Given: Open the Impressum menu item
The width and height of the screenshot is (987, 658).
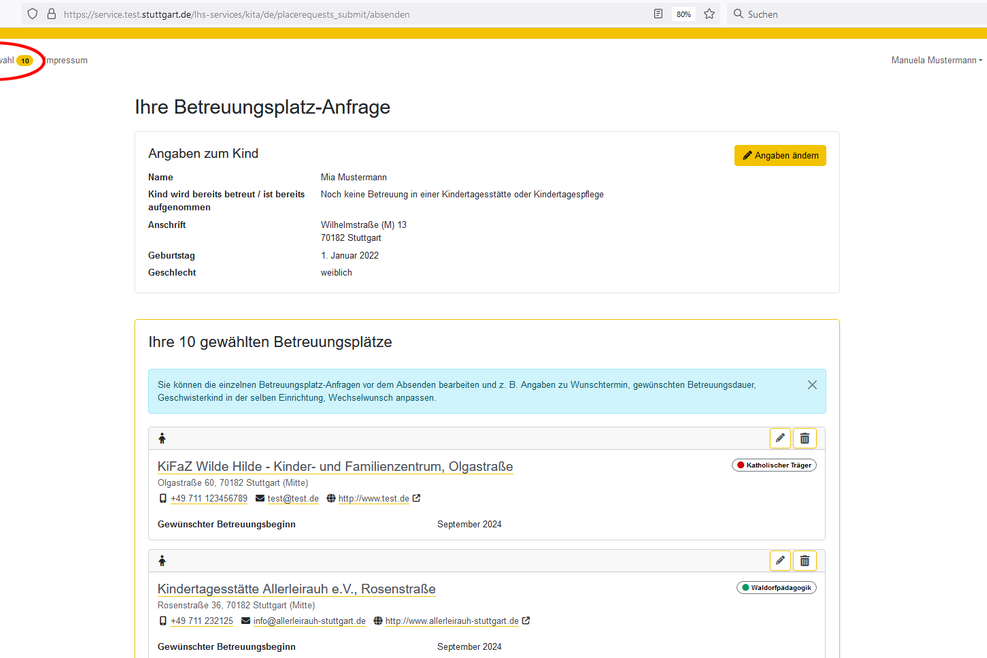Looking at the screenshot, I should coord(66,60).
